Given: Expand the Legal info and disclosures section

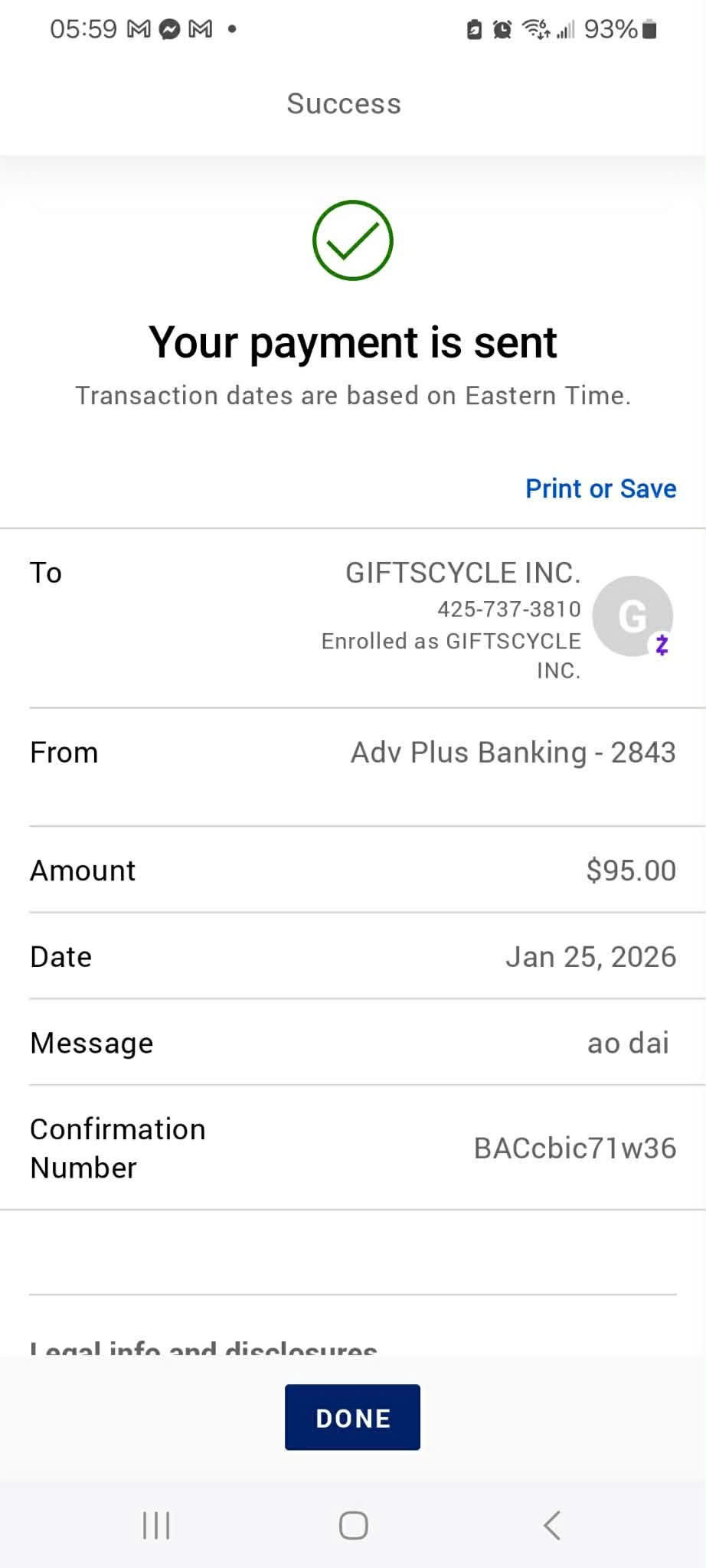Looking at the screenshot, I should [204, 1347].
